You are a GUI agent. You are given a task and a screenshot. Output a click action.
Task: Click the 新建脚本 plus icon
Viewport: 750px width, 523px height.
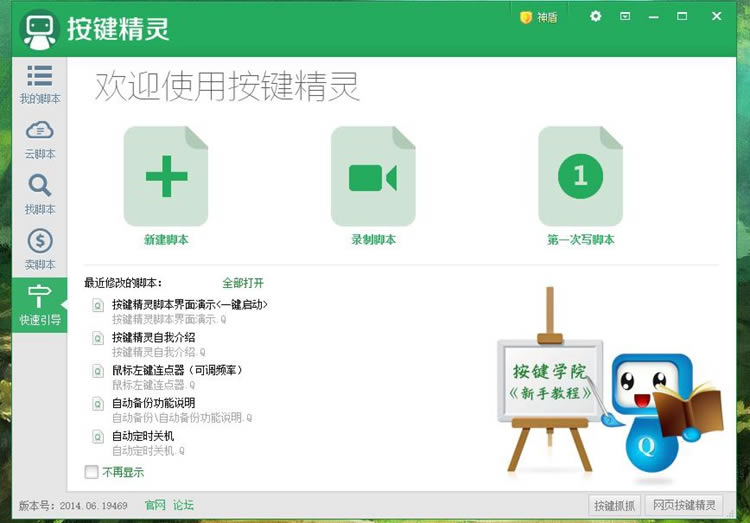click(x=166, y=177)
